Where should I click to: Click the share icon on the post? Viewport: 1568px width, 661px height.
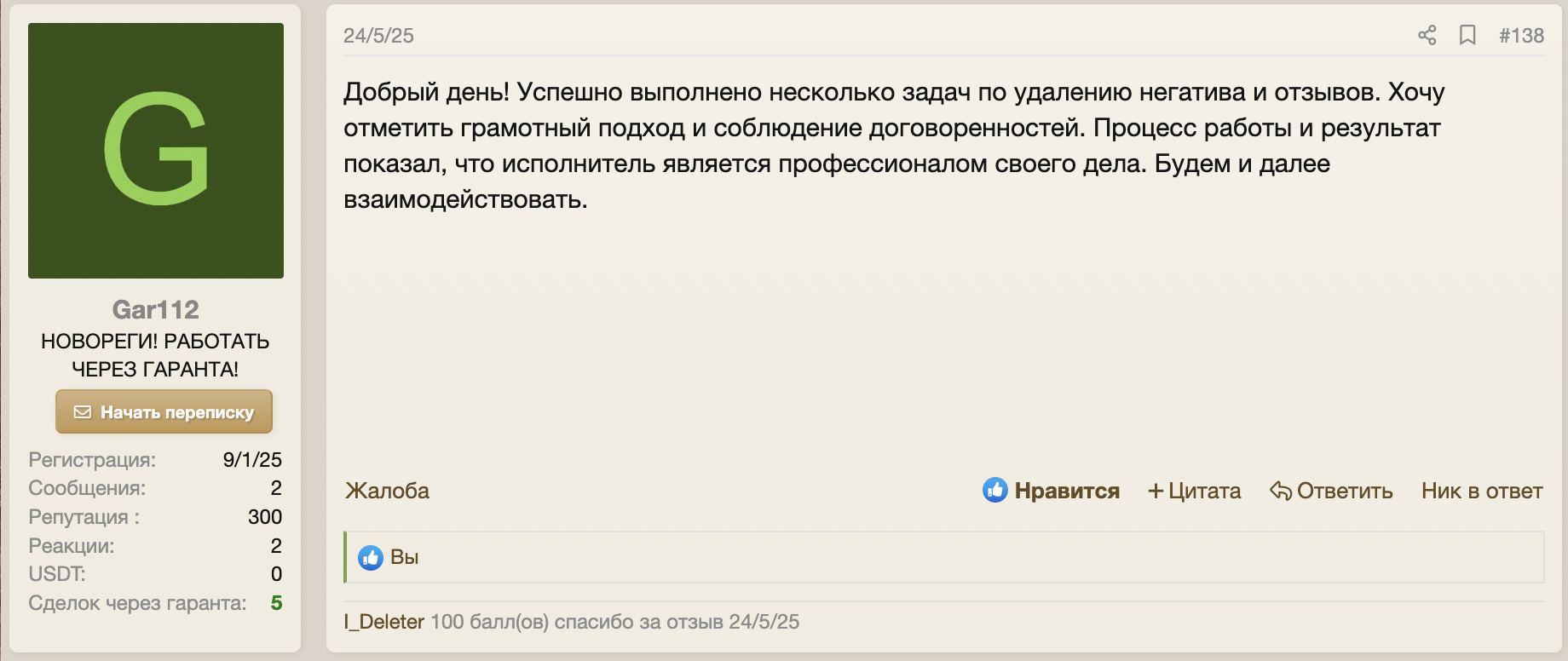coord(1427,35)
